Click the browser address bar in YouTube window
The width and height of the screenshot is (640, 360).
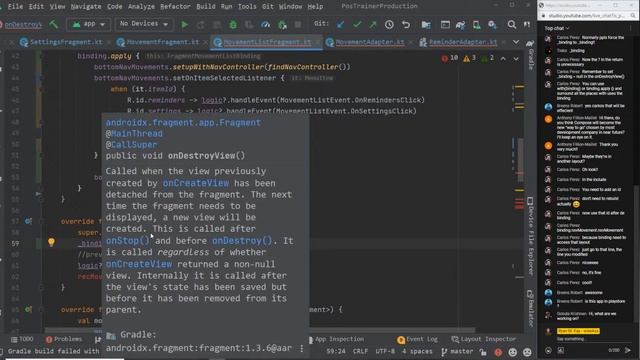pyautogui.click(x=586, y=16)
